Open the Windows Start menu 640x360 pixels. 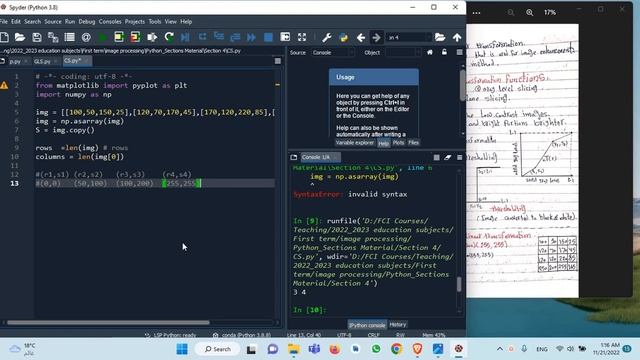[x=182, y=349]
